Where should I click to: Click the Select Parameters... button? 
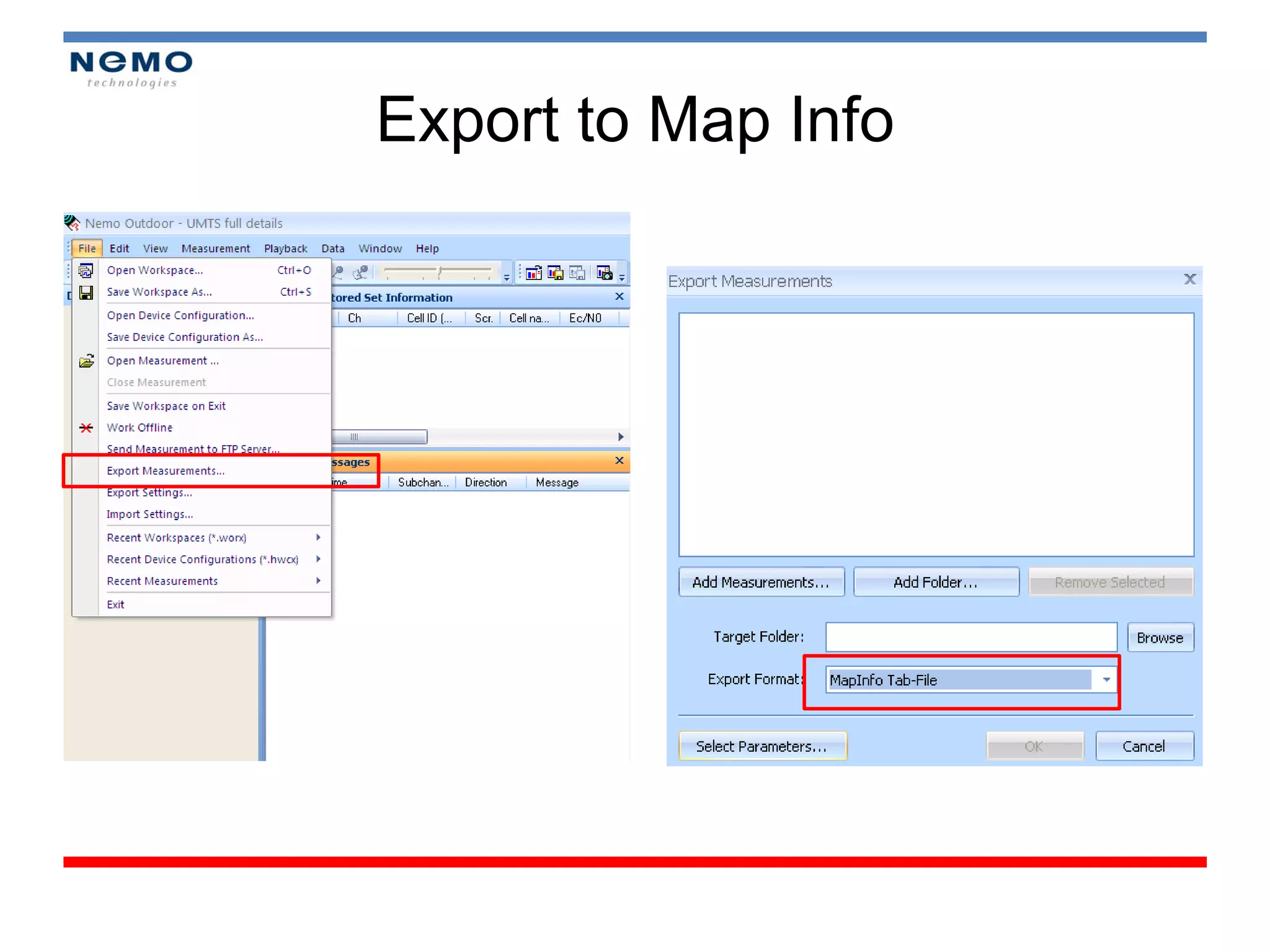coord(763,746)
